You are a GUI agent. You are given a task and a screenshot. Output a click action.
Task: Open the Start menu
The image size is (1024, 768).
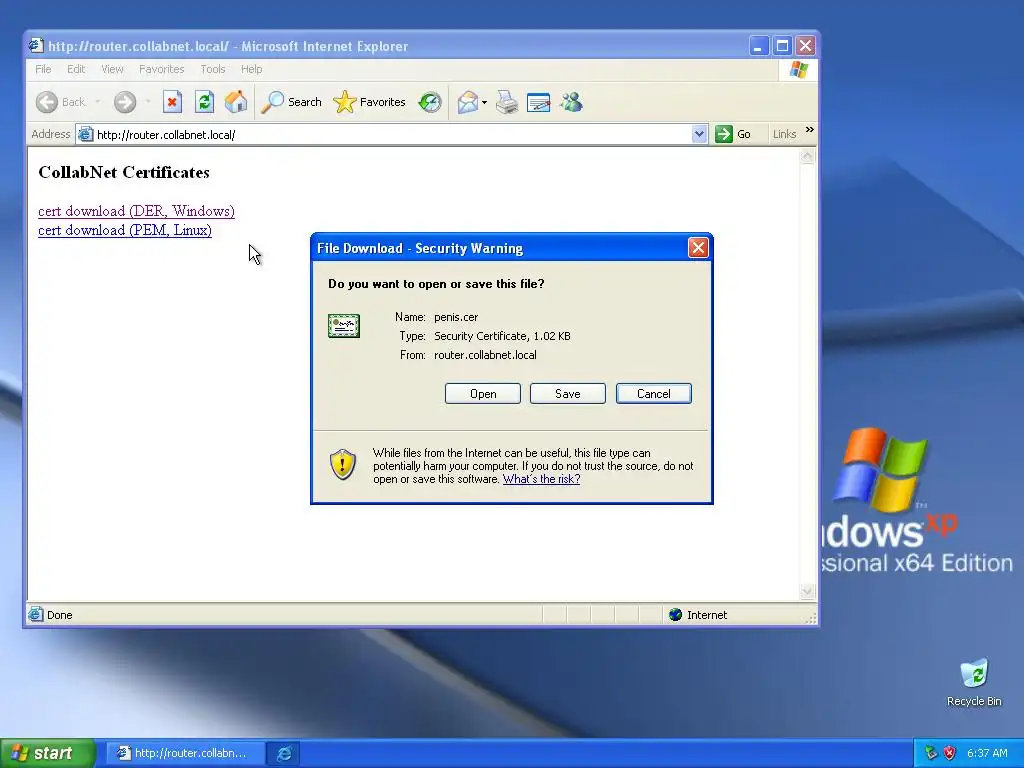(x=47, y=753)
